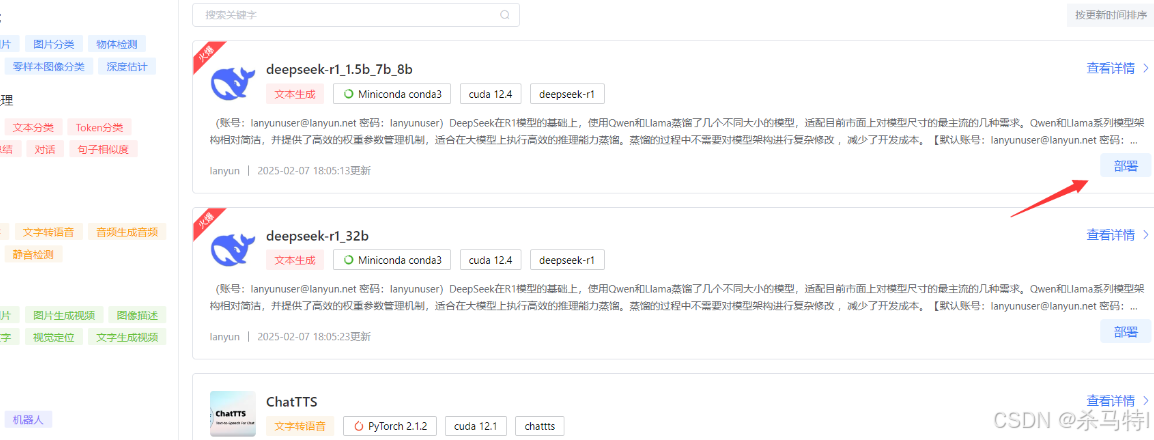The width and height of the screenshot is (1154, 440).
Task: Open the 按更新时间排序 sort option
Action: (x=1111, y=15)
